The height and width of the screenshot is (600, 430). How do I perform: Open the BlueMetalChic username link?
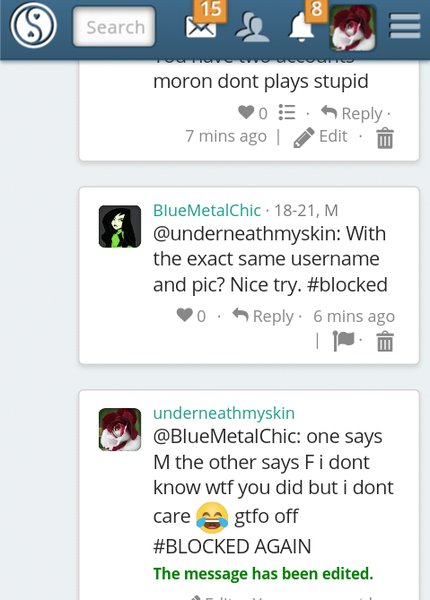point(207,210)
